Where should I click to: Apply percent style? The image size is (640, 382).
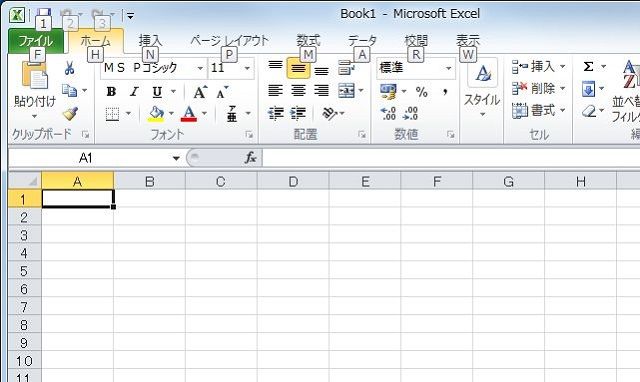(422, 92)
